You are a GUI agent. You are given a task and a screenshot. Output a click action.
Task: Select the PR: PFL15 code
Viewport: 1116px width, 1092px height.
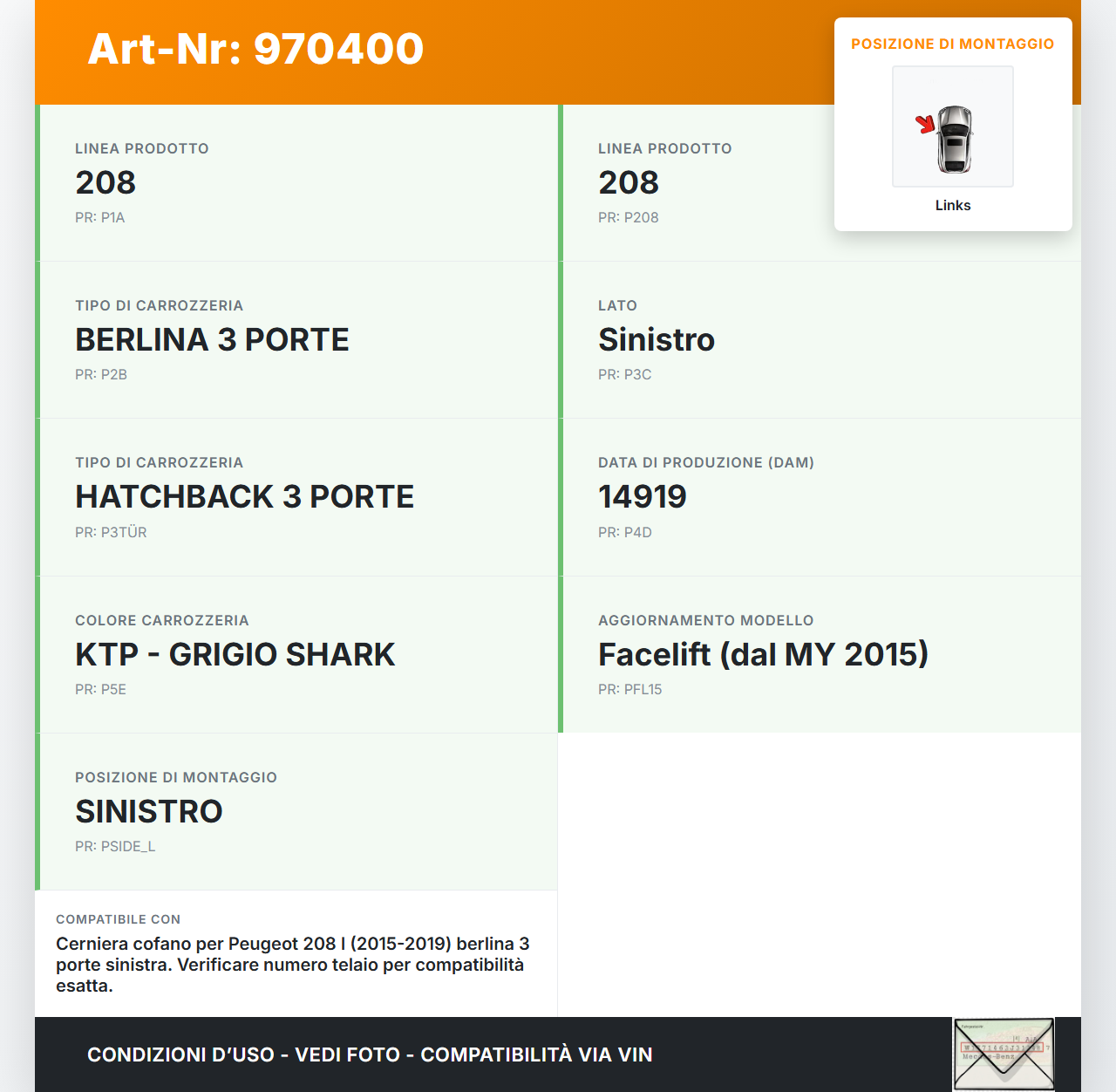pos(629,689)
